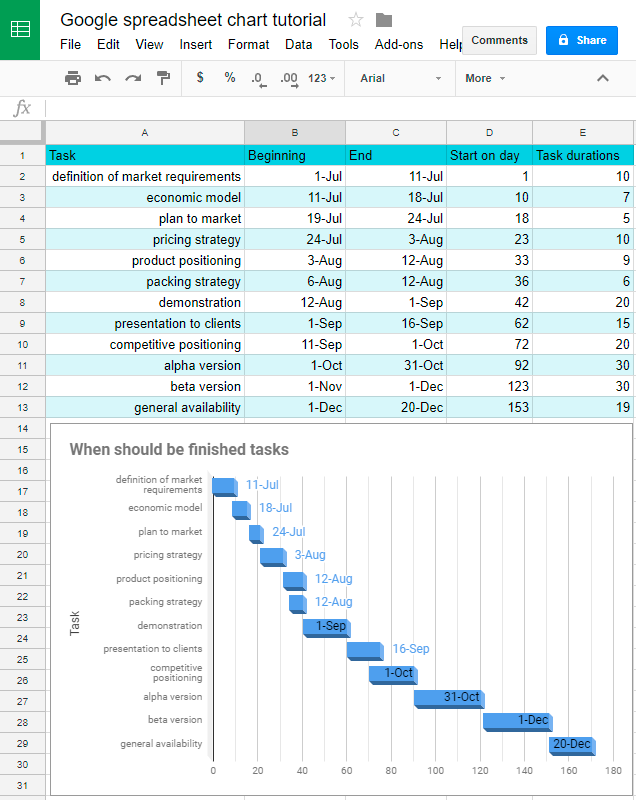Click the '20-Dec' general availability bar
This screenshot has width=636, height=800.
(572, 745)
